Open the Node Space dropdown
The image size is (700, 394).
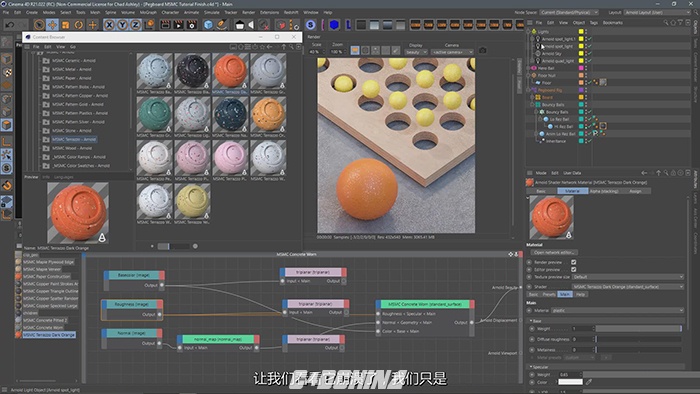568,12
